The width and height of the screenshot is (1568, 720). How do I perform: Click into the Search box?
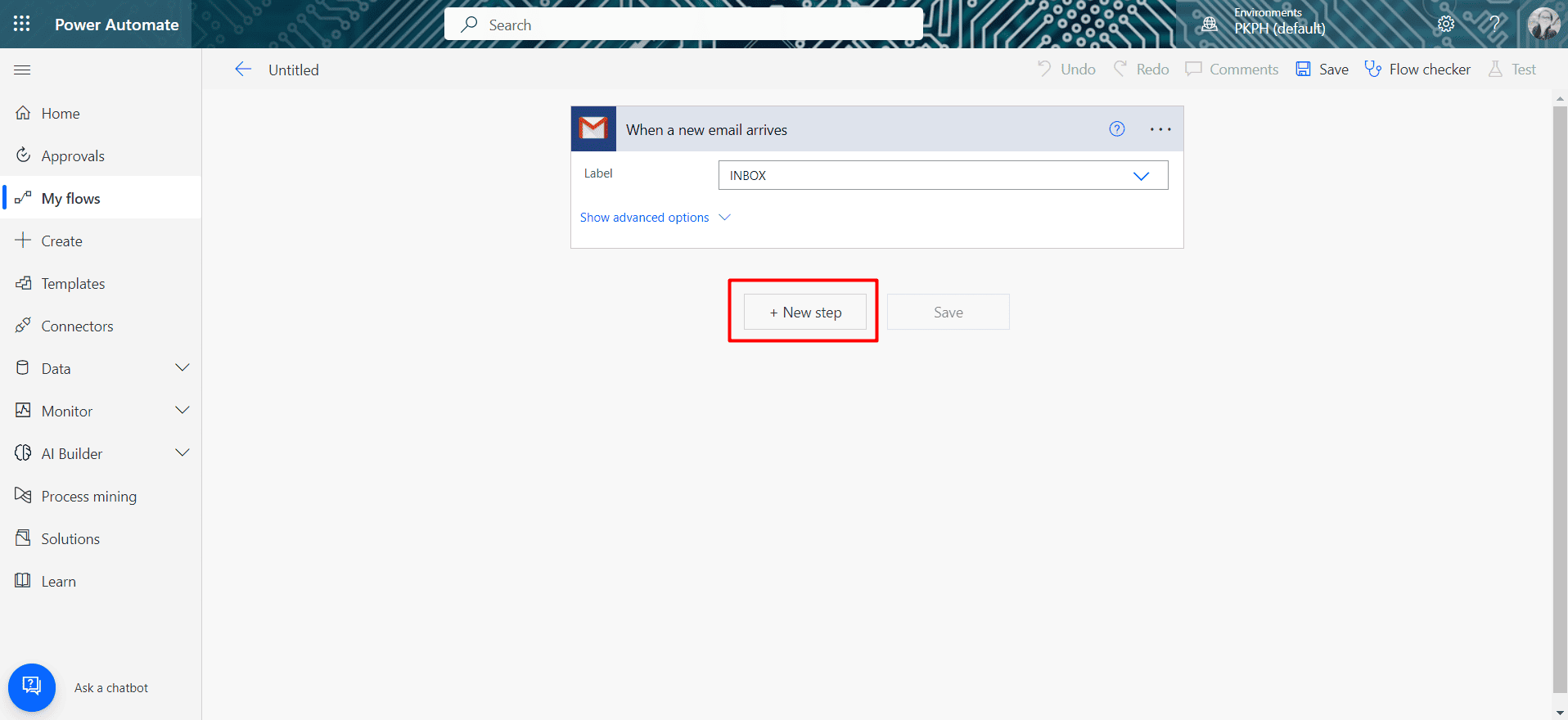click(683, 25)
